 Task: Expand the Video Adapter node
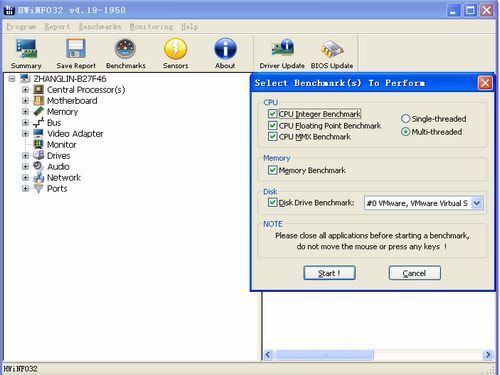[x=25, y=134]
